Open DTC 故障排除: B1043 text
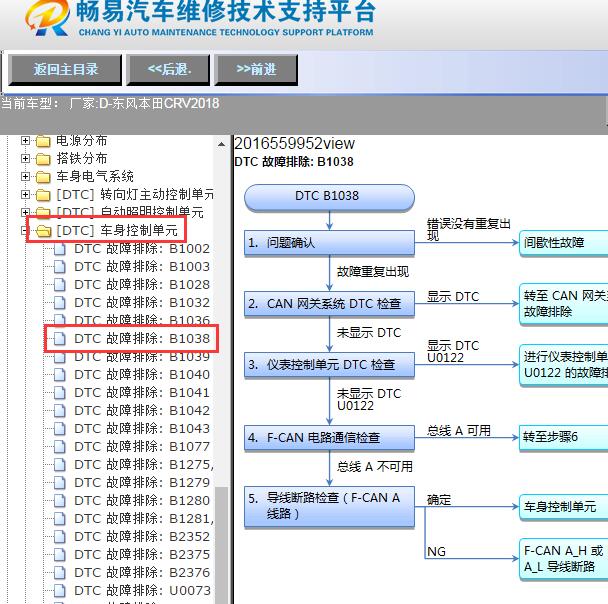 point(142,428)
